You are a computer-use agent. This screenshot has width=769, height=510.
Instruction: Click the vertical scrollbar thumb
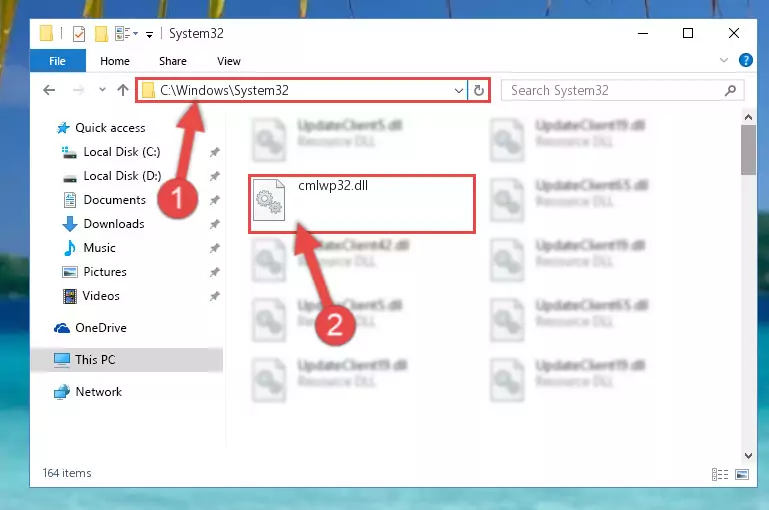tap(748, 150)
